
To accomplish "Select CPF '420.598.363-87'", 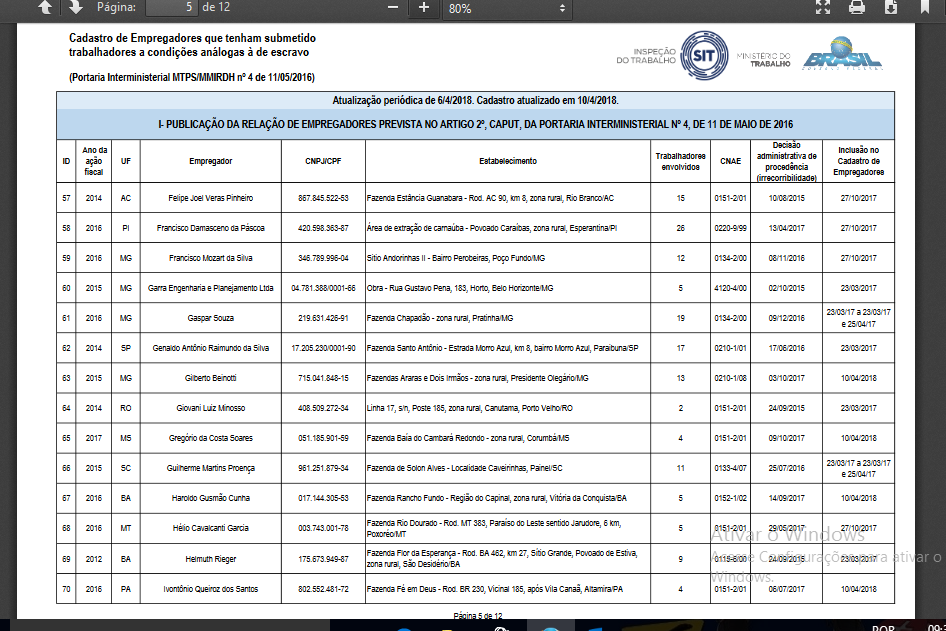I will [323, 228].
